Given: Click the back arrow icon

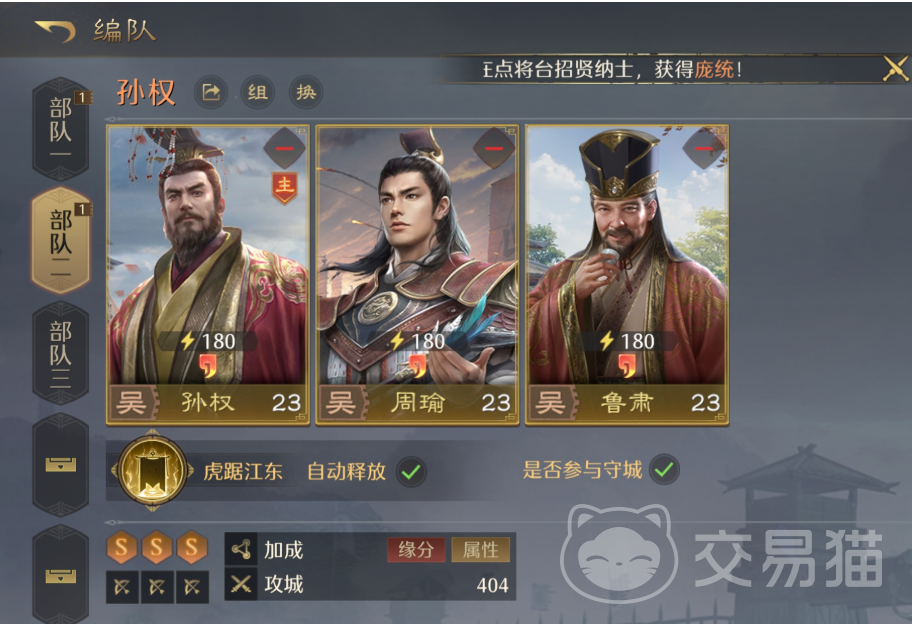Looking at the screenshot, I should (55, 30).
